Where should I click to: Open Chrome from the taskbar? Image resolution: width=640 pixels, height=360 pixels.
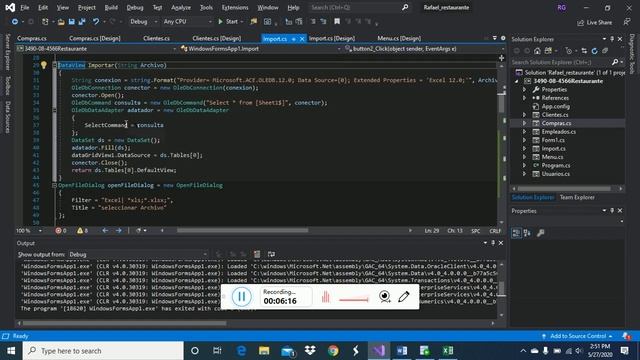[x=333, y=351]
